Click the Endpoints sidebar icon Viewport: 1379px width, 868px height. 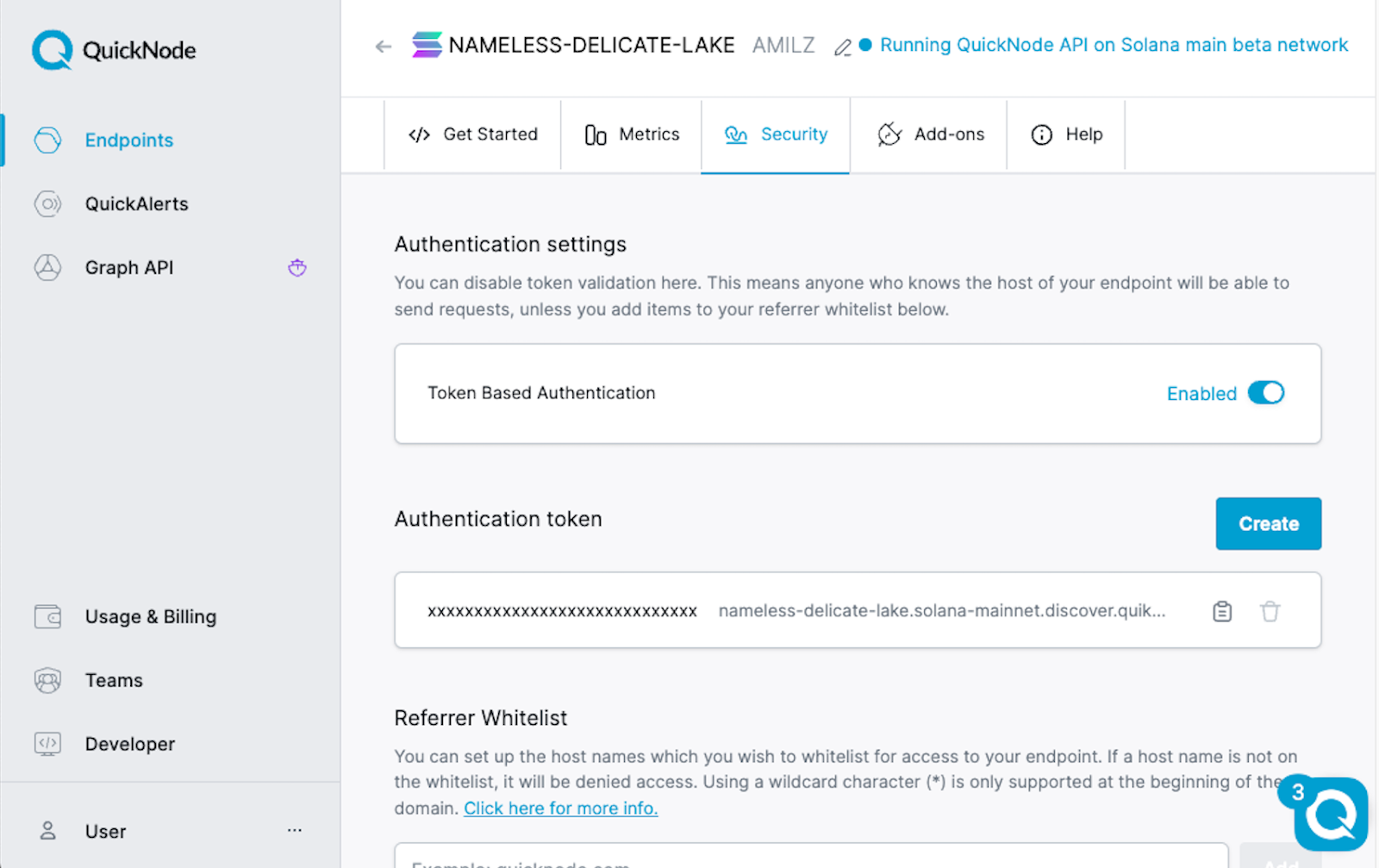47,140
